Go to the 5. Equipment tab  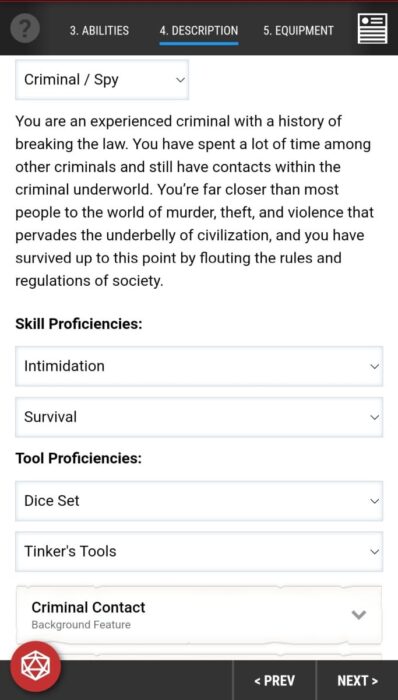(298, 30)
